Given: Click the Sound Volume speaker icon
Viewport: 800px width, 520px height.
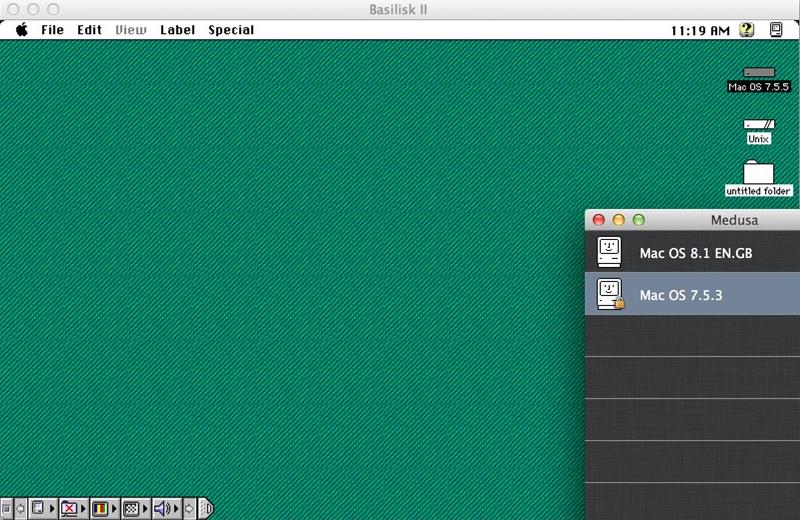Looking at the screenshot, I should coord(162,508).
